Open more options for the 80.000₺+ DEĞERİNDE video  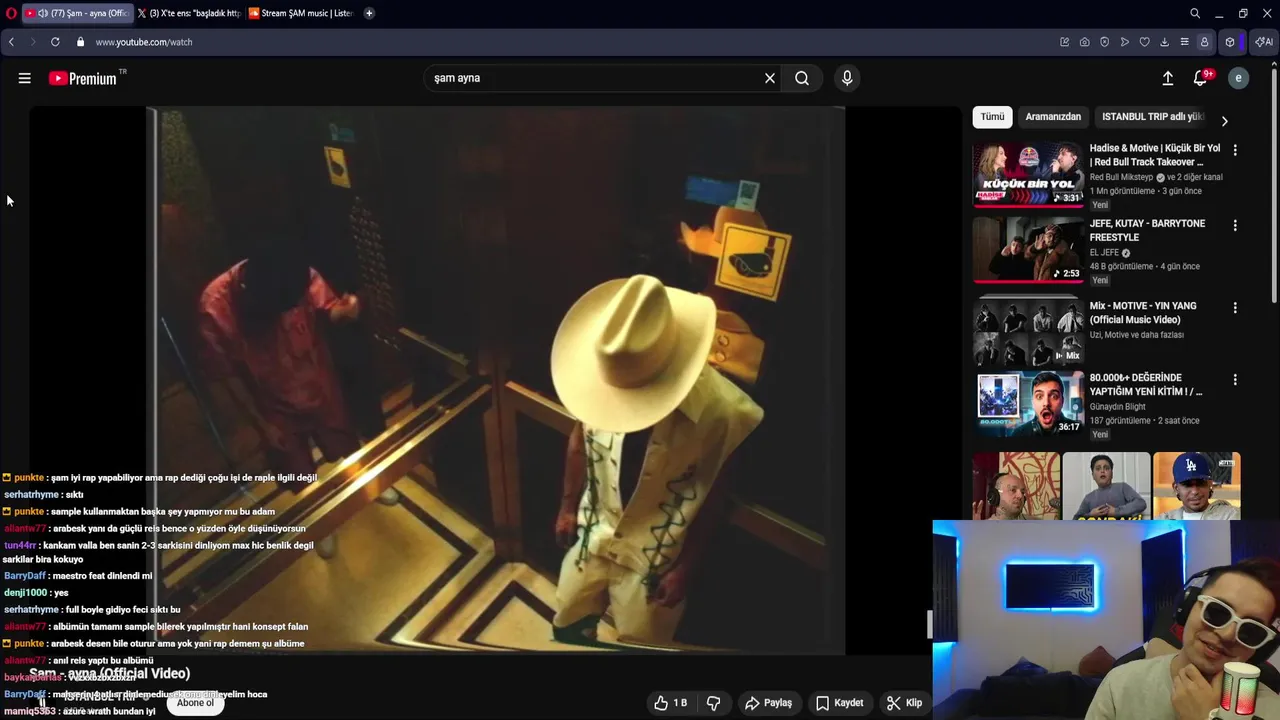point(1235,380)
